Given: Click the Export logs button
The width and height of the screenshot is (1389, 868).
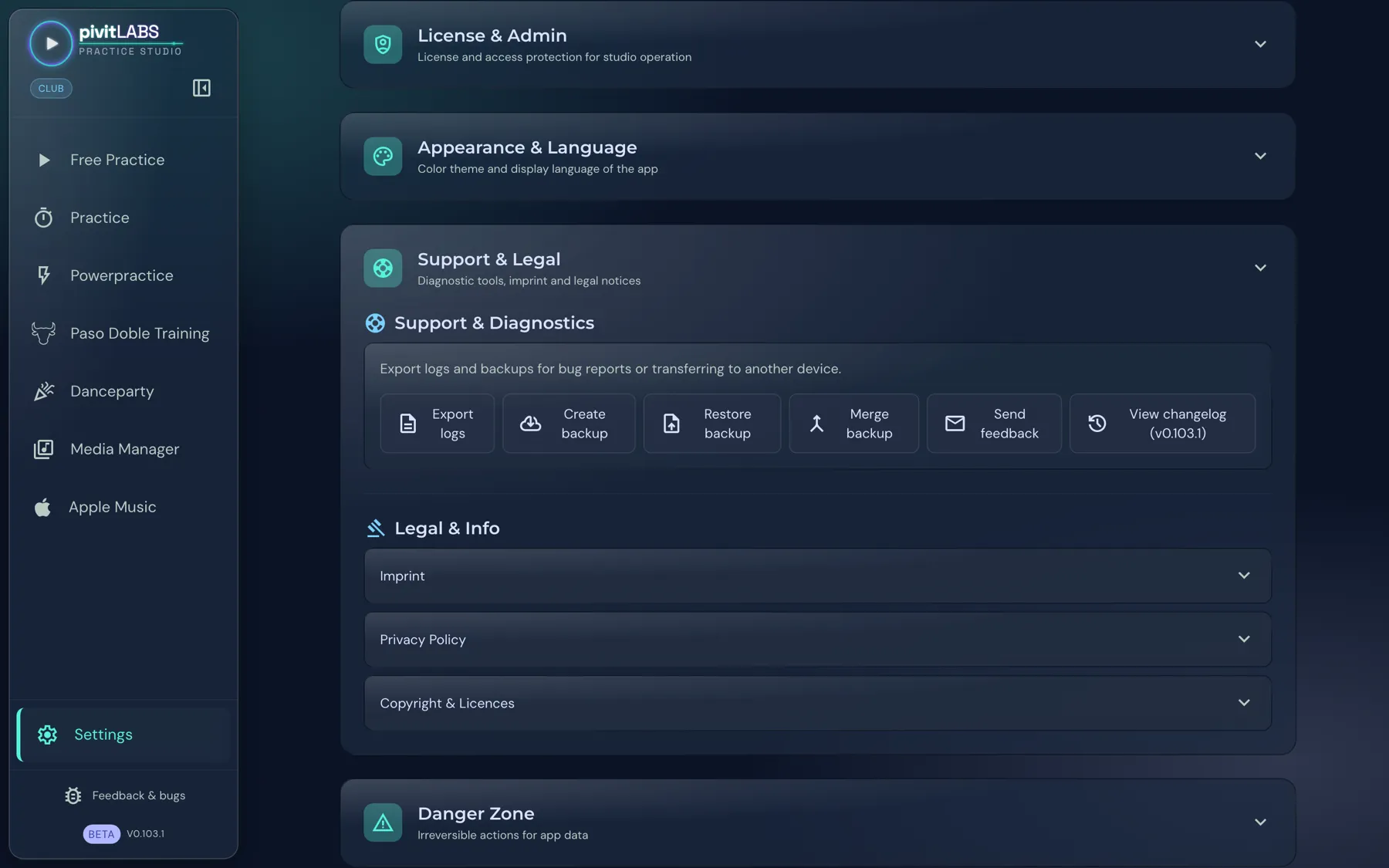Looking at the screenshot, I should pos(437,424).
